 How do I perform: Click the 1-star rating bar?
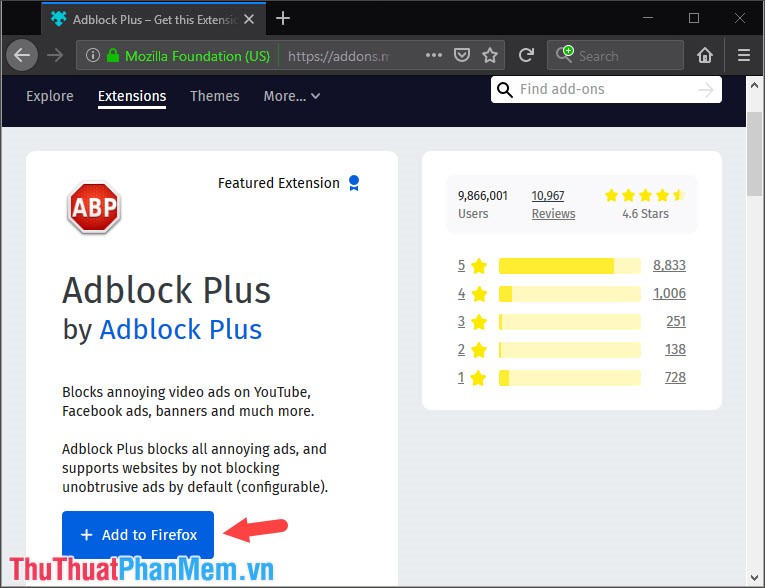(569, 378)
